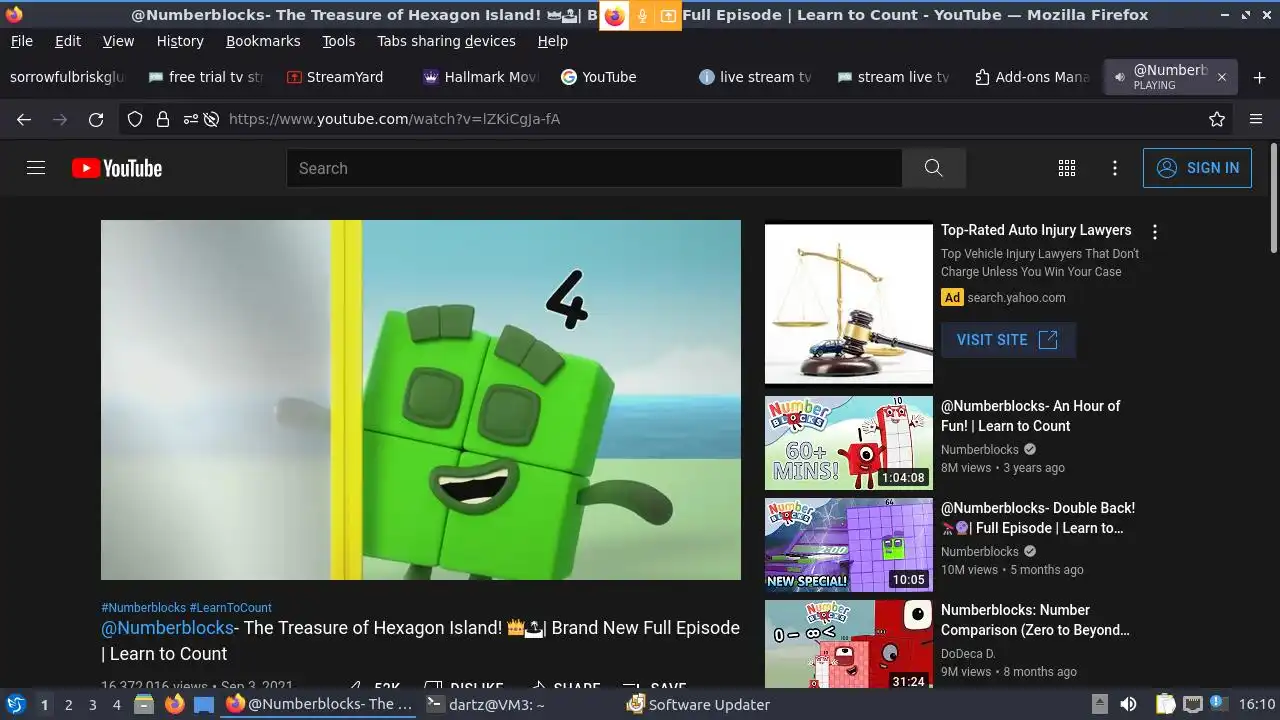Open Number Comparison video thumbnail
Image resolution: width=1280 pixels, height=720 pixels.
[x=849, y=644]
